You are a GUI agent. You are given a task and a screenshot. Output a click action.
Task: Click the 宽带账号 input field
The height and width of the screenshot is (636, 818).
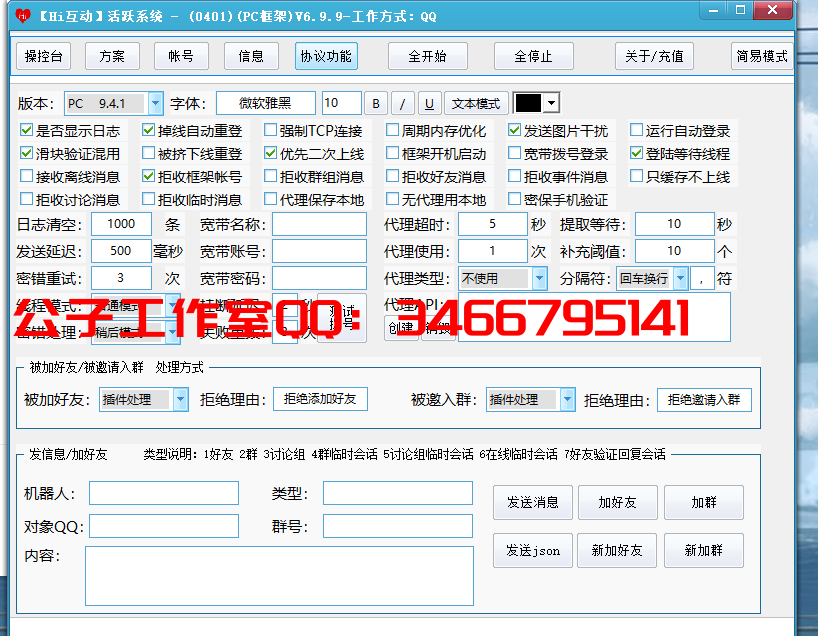tap(319, 251)
